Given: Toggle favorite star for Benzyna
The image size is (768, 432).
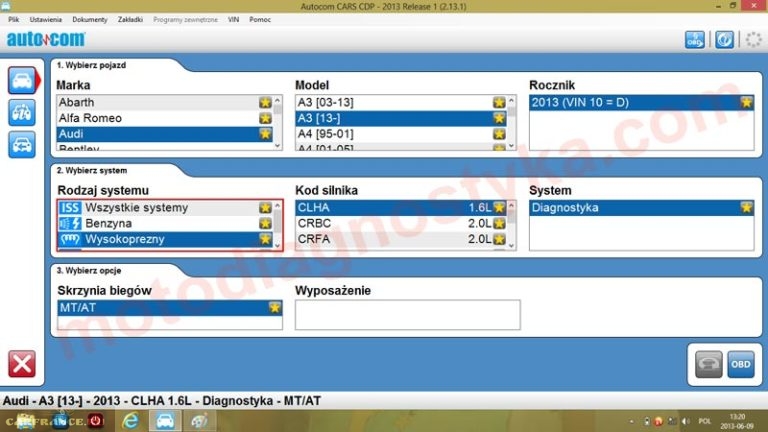Looking at the screenshot, I should (265, 223).
